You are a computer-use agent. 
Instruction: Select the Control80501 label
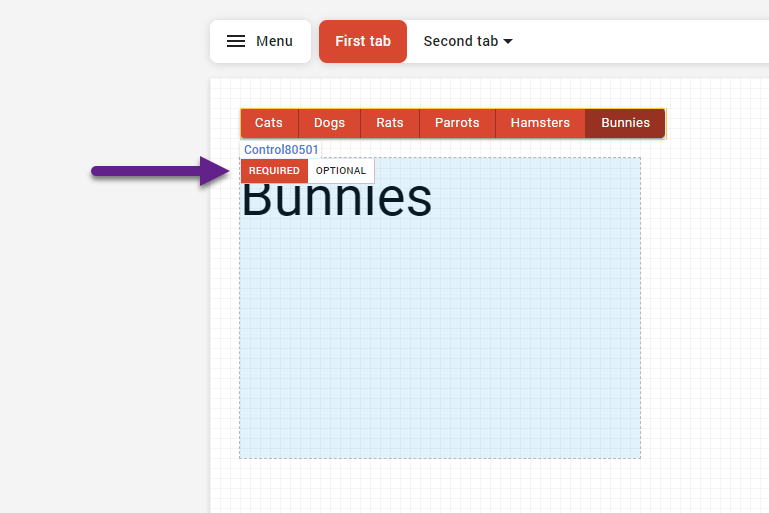point(281,150)
